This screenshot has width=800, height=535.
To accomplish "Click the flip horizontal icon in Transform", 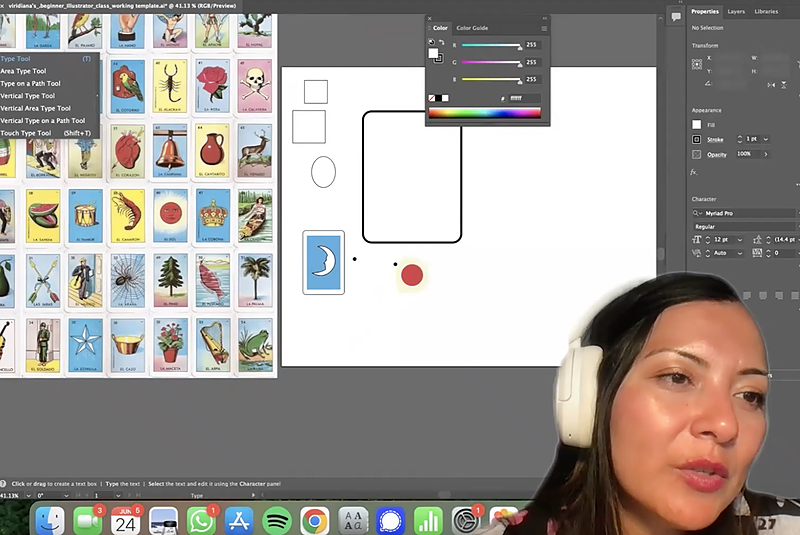I will coord(771,85).
